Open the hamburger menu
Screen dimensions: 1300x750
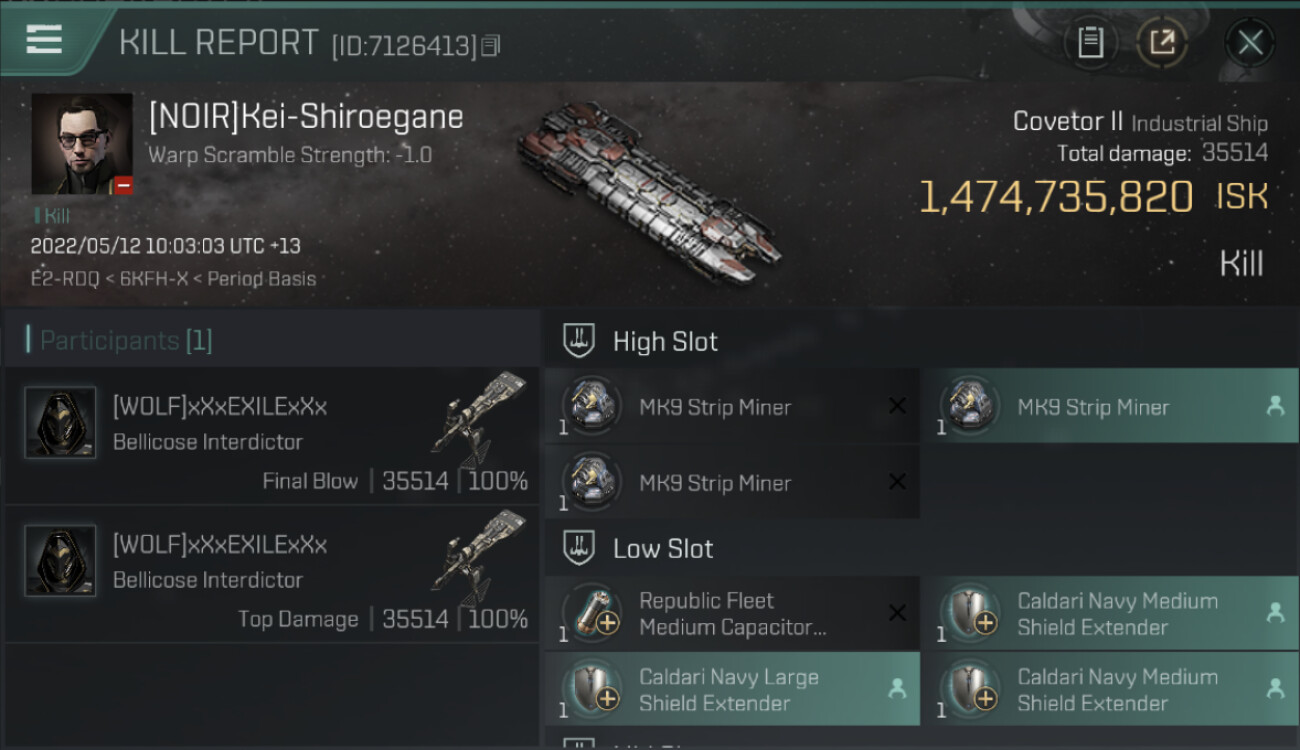click(x=45, y=40)
